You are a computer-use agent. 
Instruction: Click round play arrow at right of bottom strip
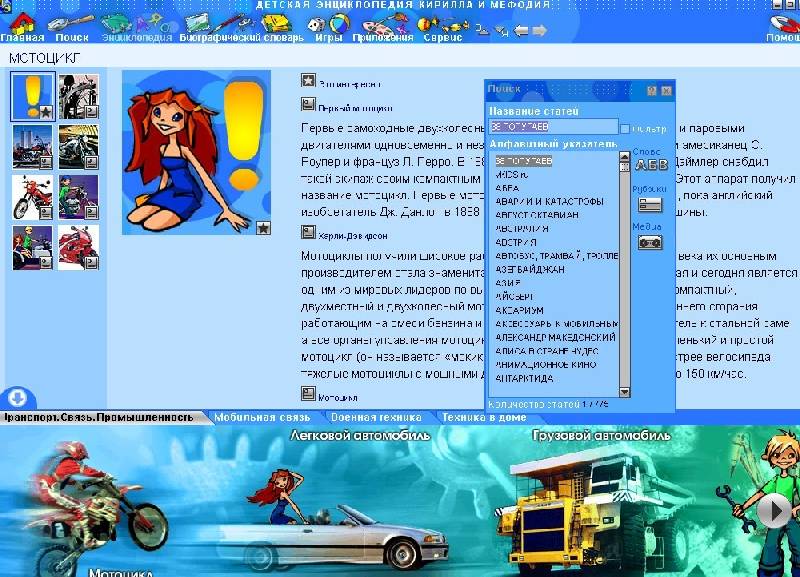pos(774,510)
